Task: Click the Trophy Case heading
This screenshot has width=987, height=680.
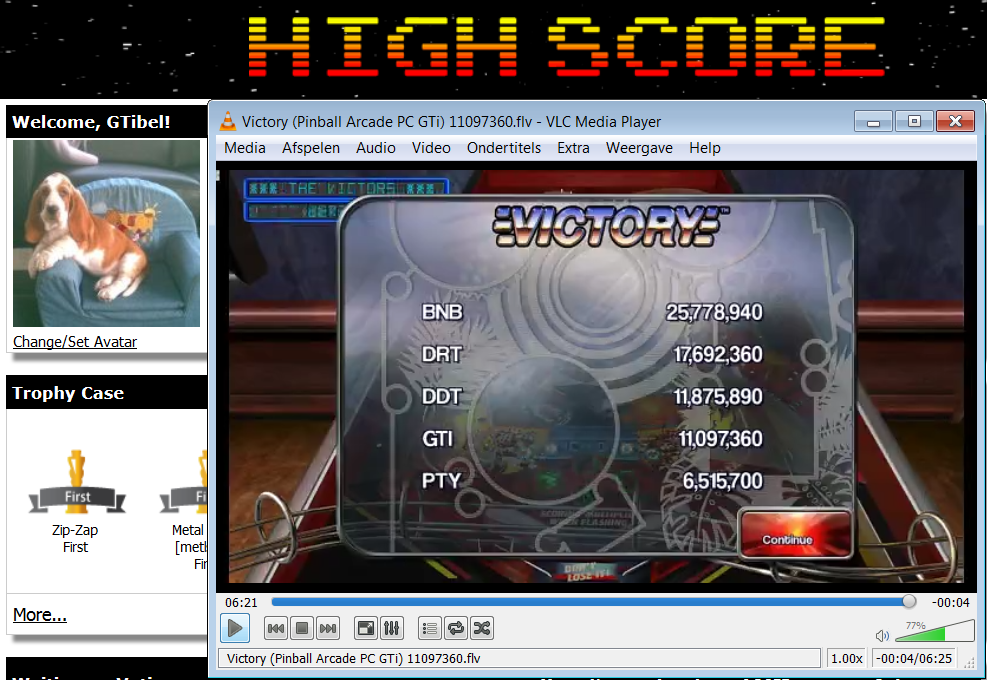Action: coord(68,393)
